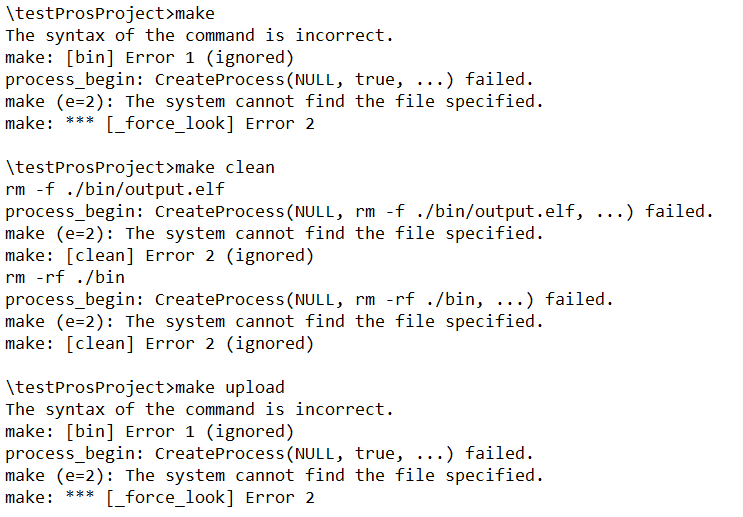Click first 'make: [clean] Error 2 (ignored)' line
The width and height of the screenshot is (743, 517).
tap(160, 256)
